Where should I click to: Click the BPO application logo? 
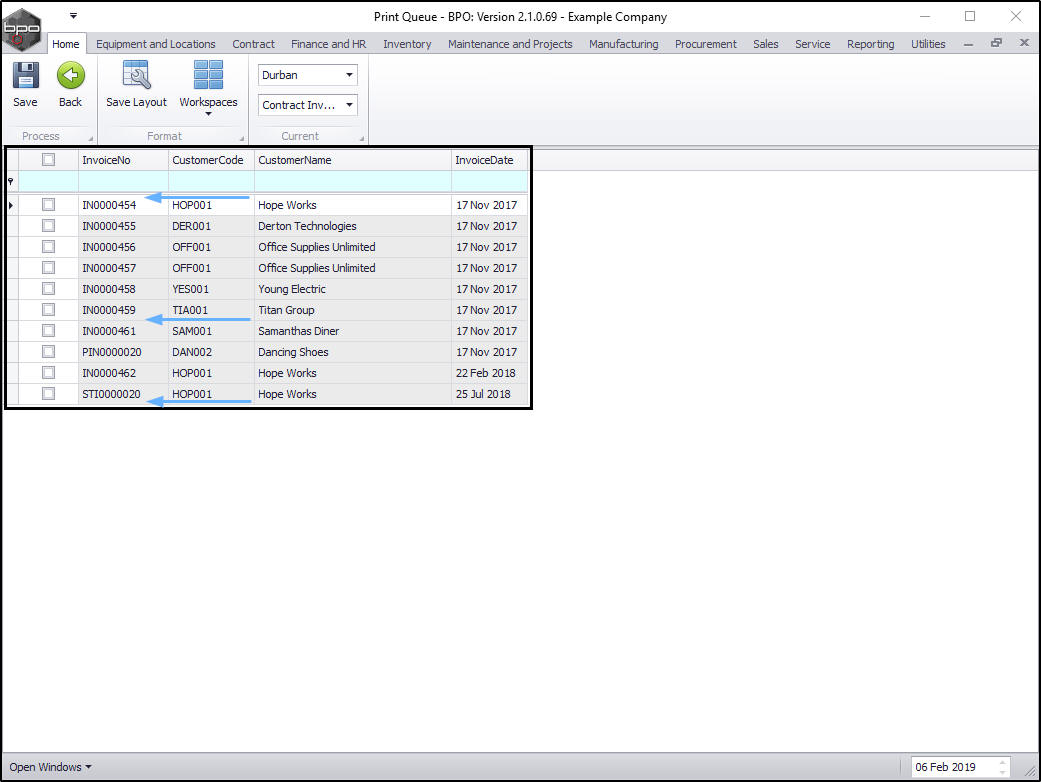(22, 29)
